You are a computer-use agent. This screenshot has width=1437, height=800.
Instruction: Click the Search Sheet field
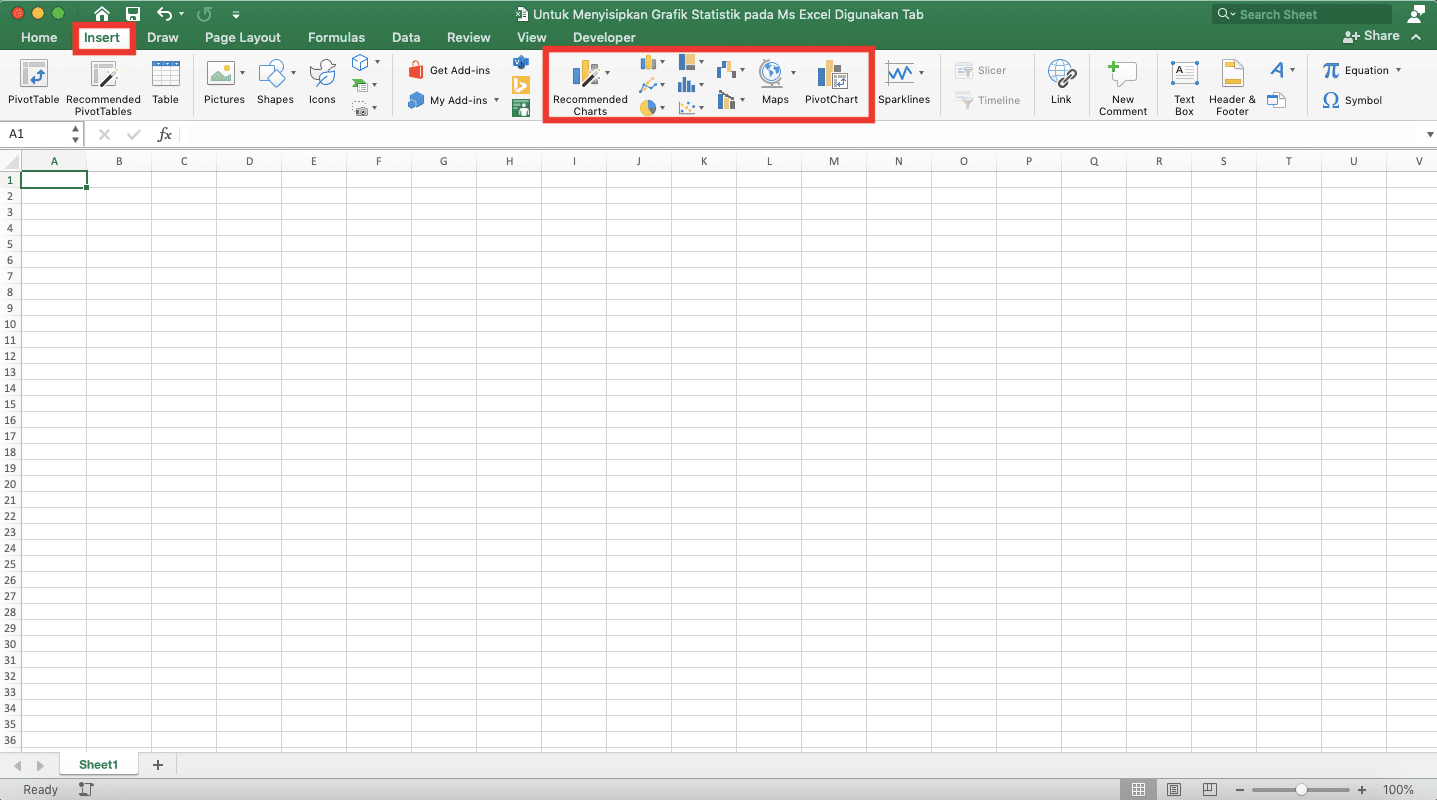pyautogui.click(x=1302, y=14)
